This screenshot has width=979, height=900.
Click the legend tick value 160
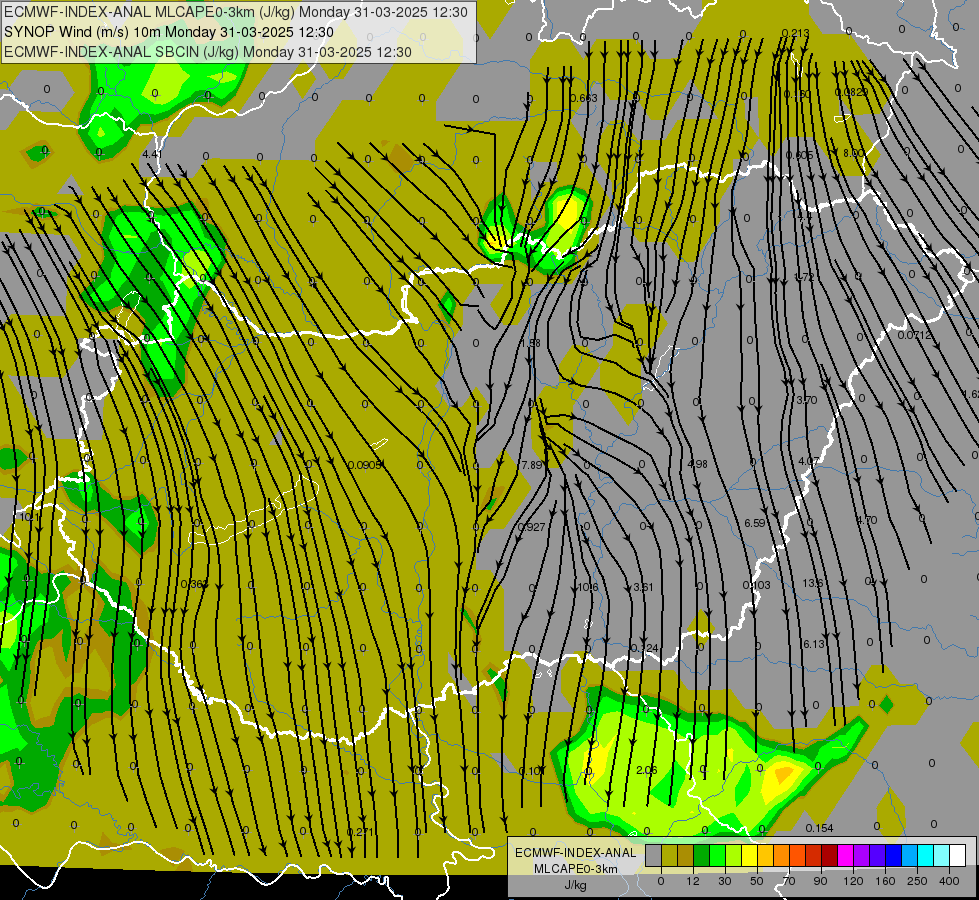tap(885, 881)
